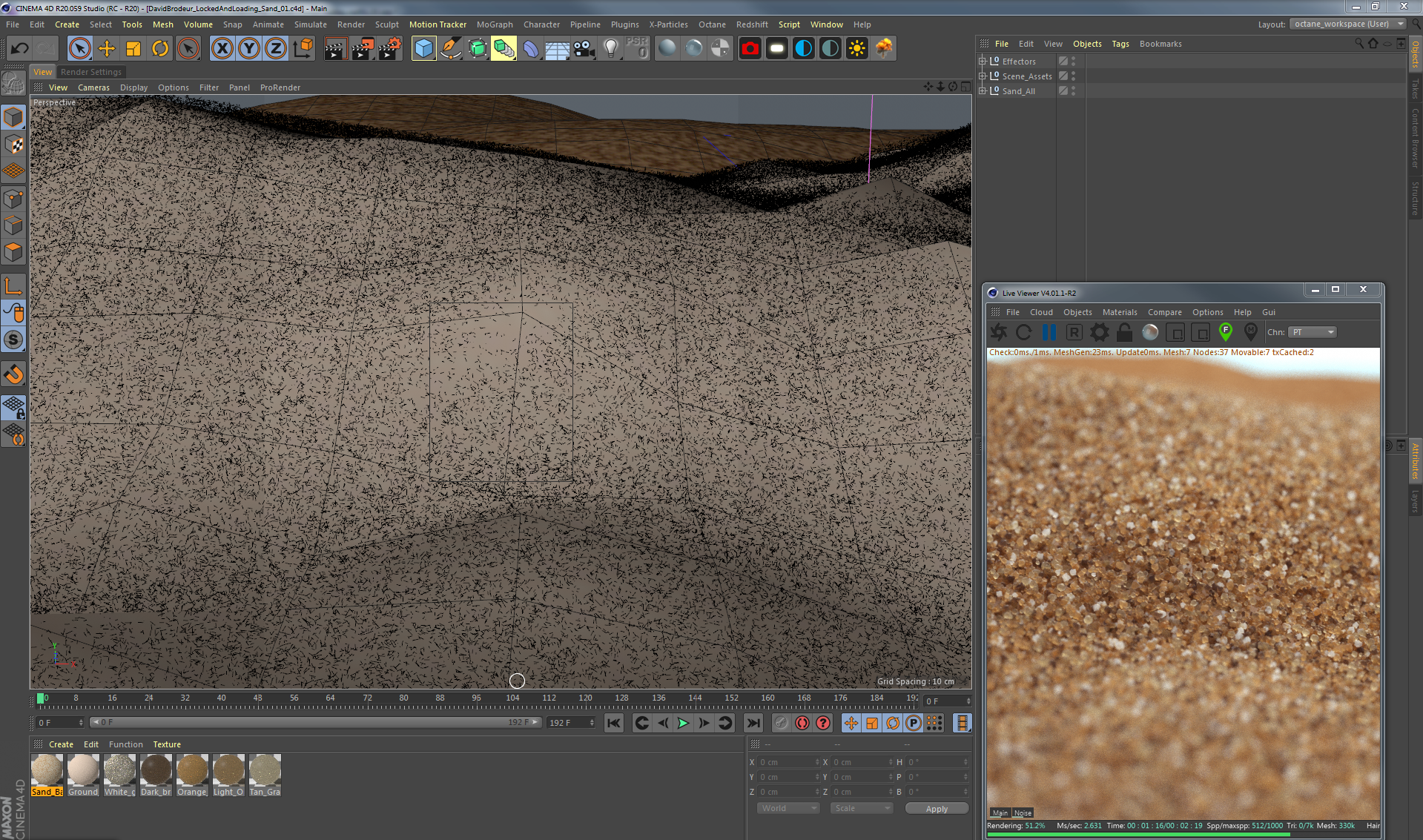
Task: Select the Pen spline tool
Action: pyautogui.click(x=451, y=48)
